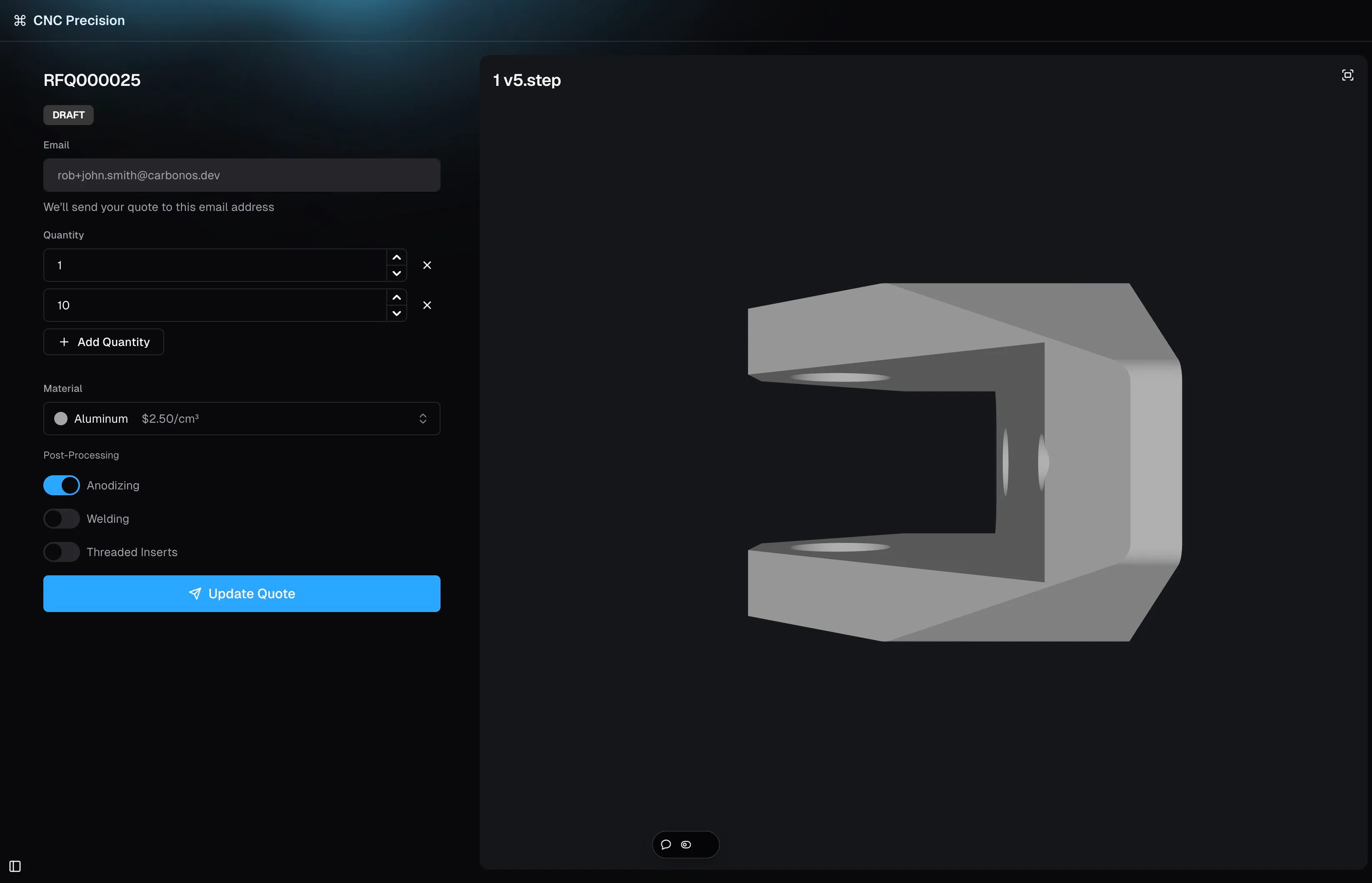Click into the quantity field showing 1
This screenshot has height=883, width=1372.
[x=215, y=265]
